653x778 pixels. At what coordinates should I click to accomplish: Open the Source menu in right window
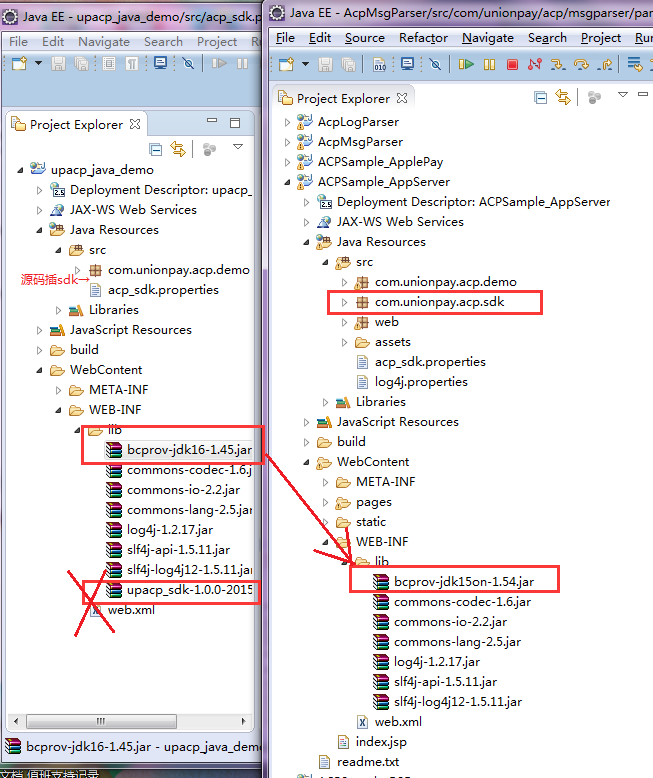coord(365,38)
